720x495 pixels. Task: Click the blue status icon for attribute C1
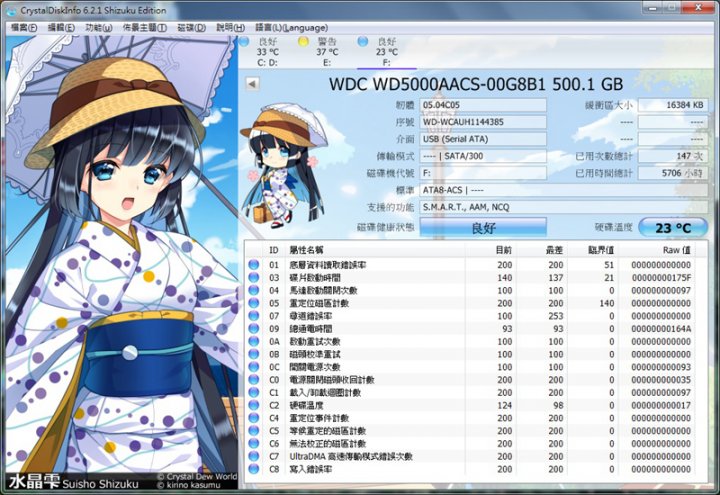tap(253, 393)
